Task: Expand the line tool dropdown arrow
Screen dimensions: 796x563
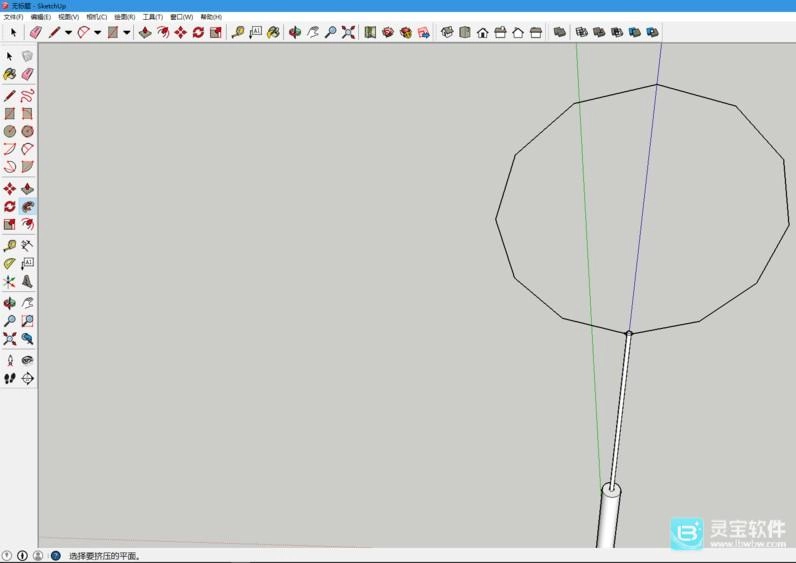Action: pos(68,32)
